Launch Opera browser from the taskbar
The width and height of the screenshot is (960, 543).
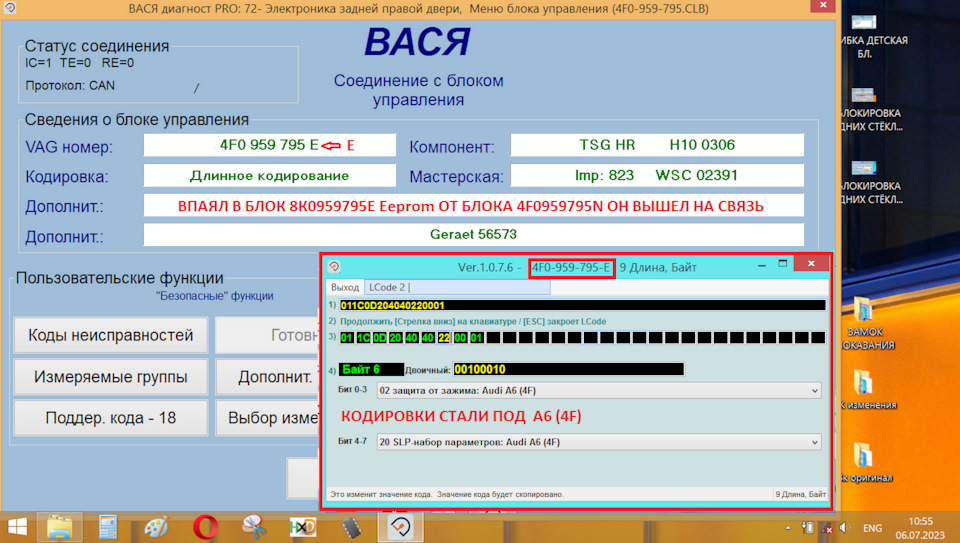pos(205,527)
